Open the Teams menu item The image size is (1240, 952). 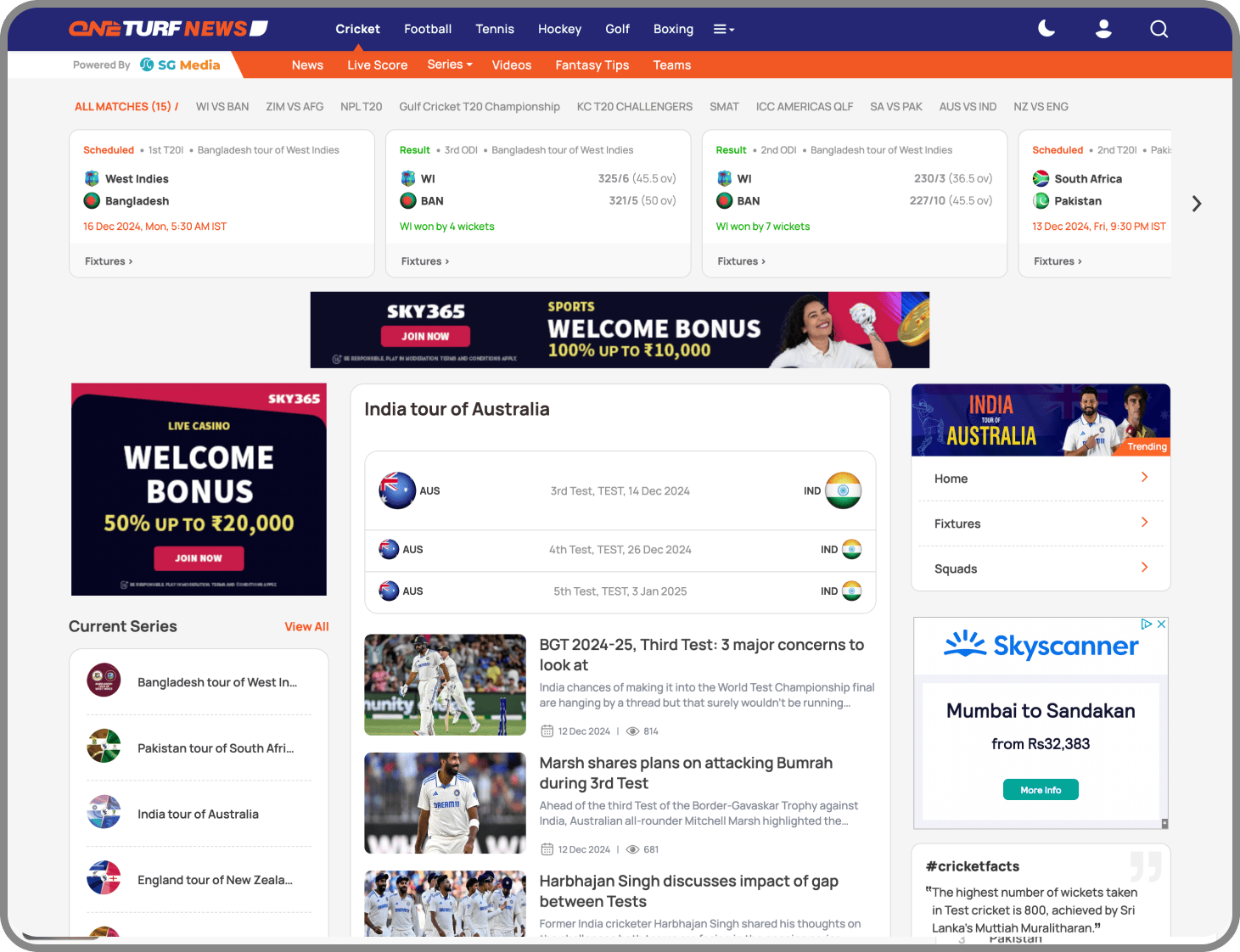point(672,64)
